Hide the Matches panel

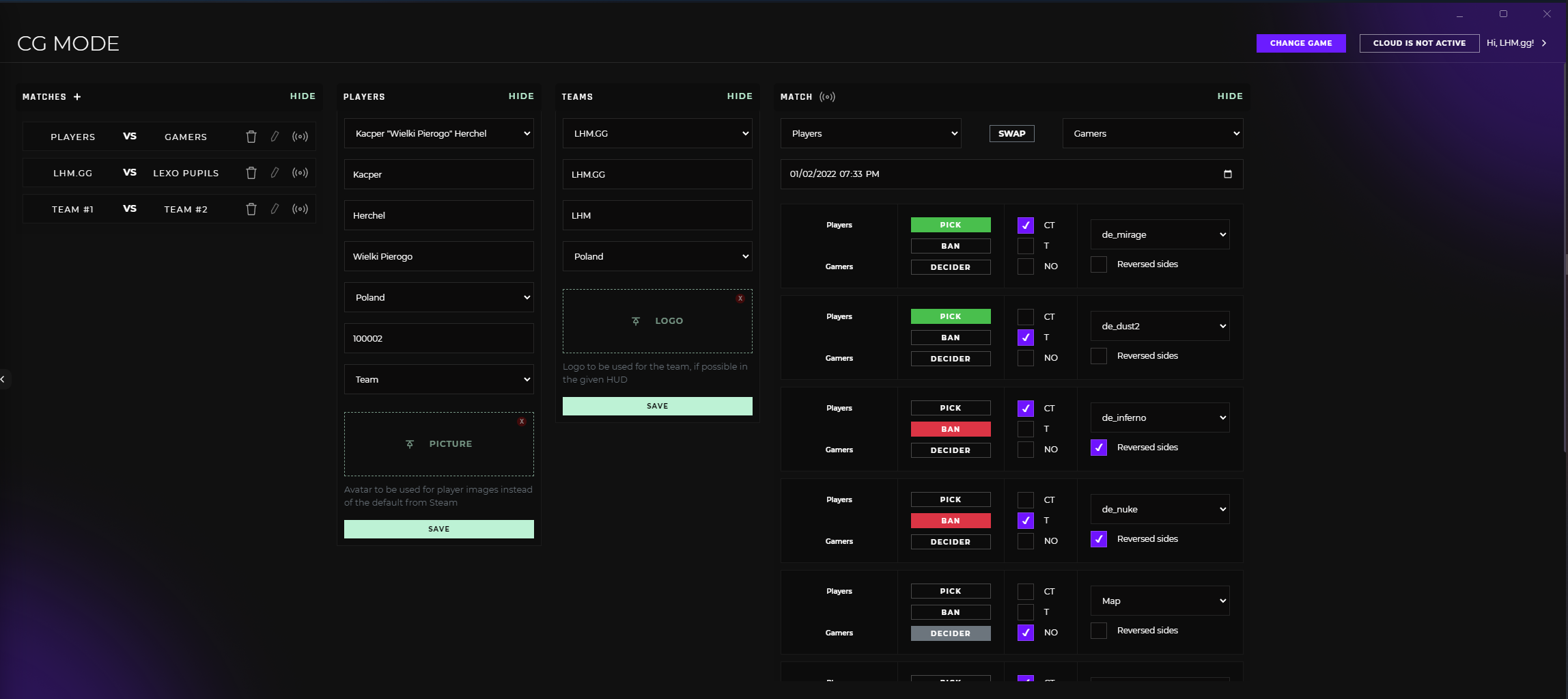tap(303, 96)
